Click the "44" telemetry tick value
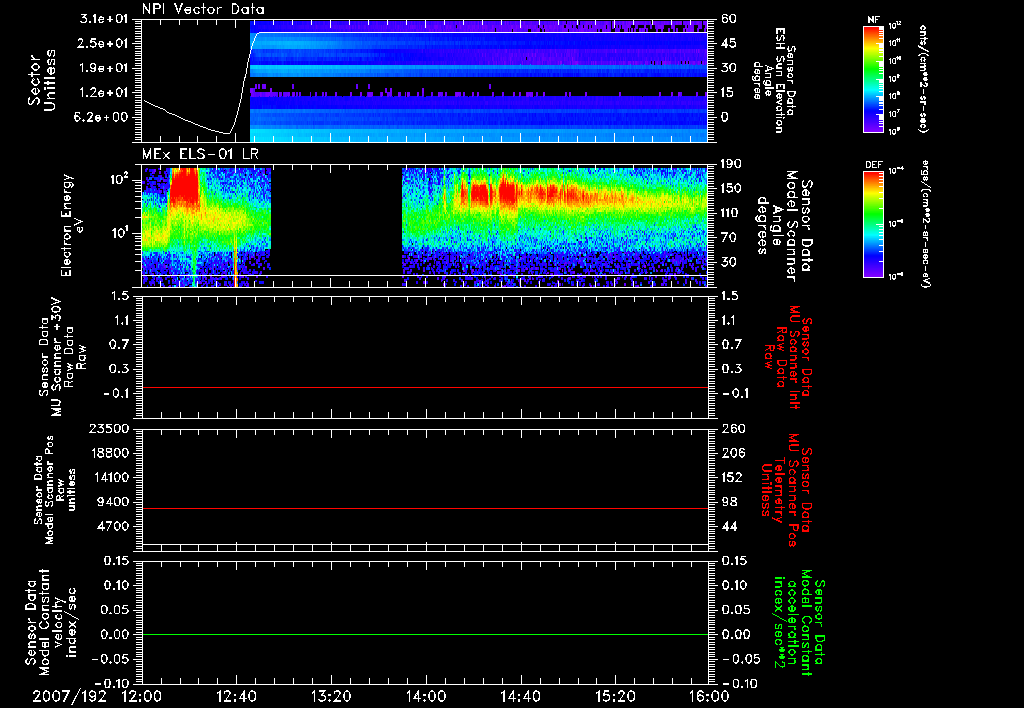This screenshot has width=1024, height=708. point(729,526)
